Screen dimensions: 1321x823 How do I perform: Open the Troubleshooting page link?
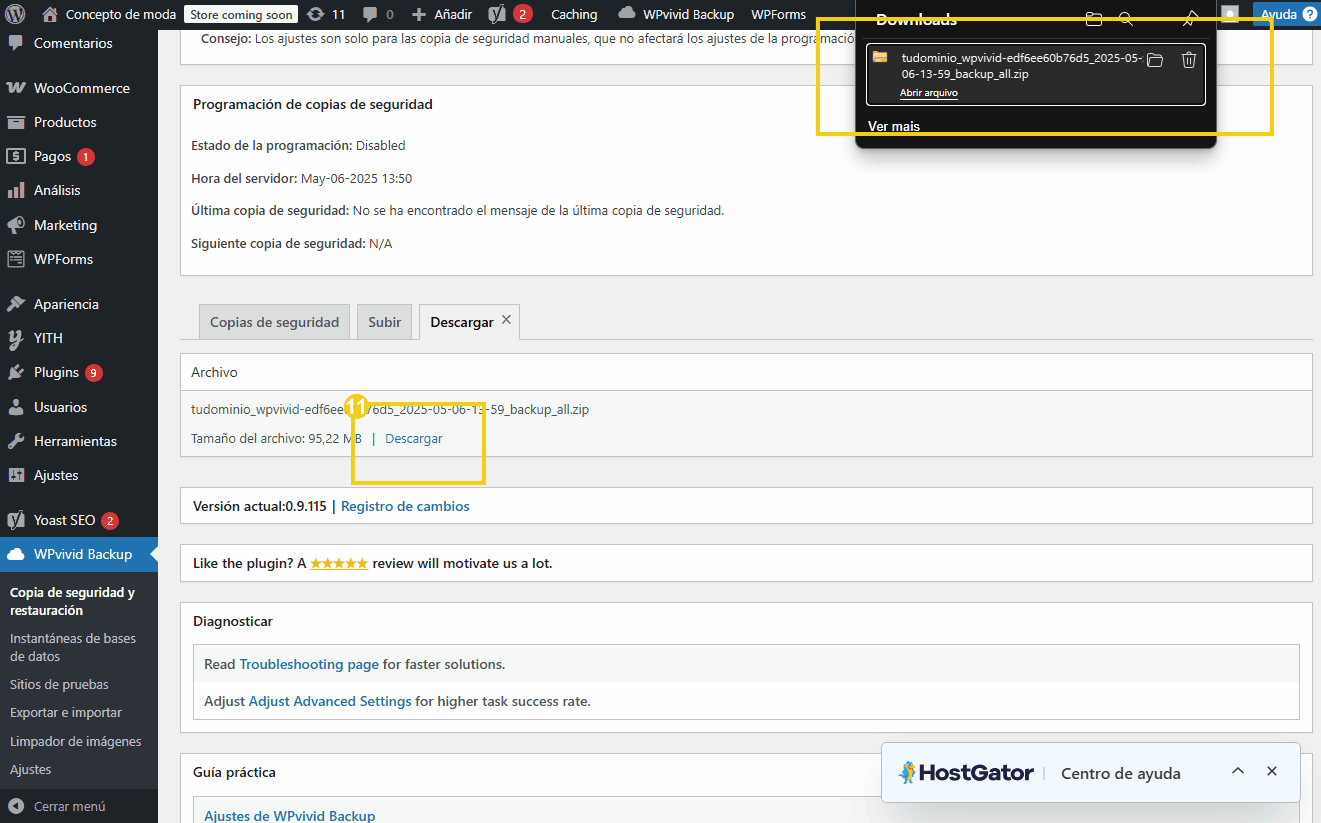pyautogui.click(x=309, y=664)
